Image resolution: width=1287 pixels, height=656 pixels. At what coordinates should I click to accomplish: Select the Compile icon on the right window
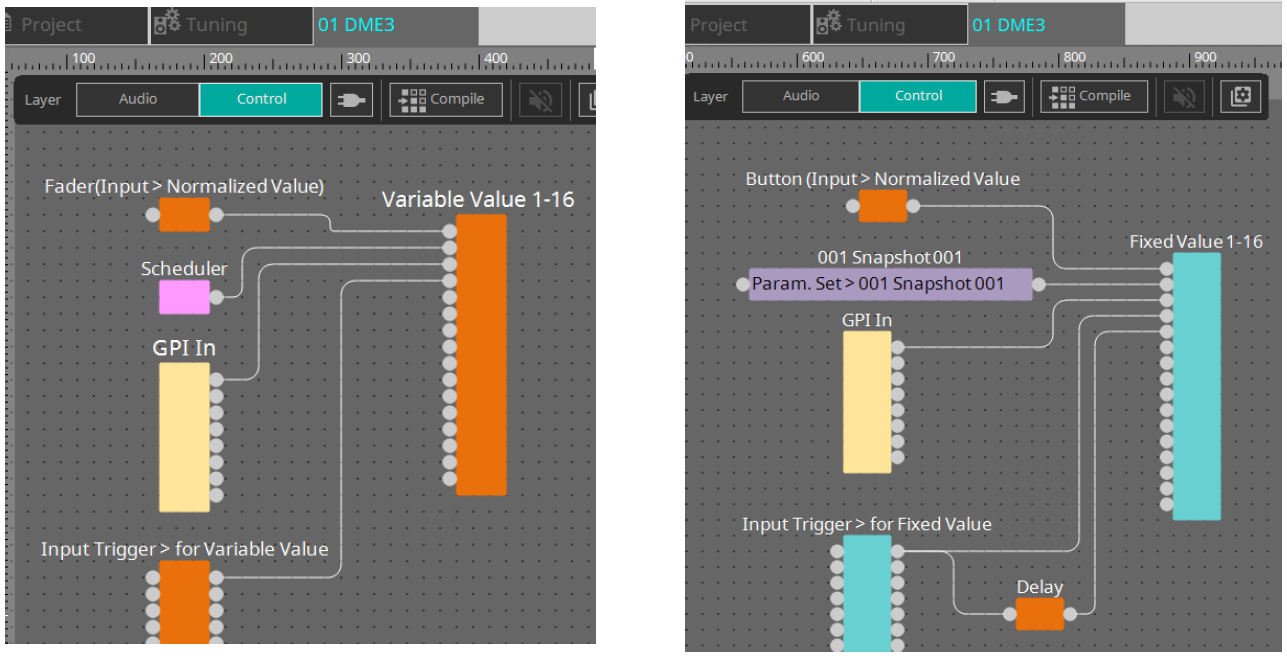point(1094,96)
